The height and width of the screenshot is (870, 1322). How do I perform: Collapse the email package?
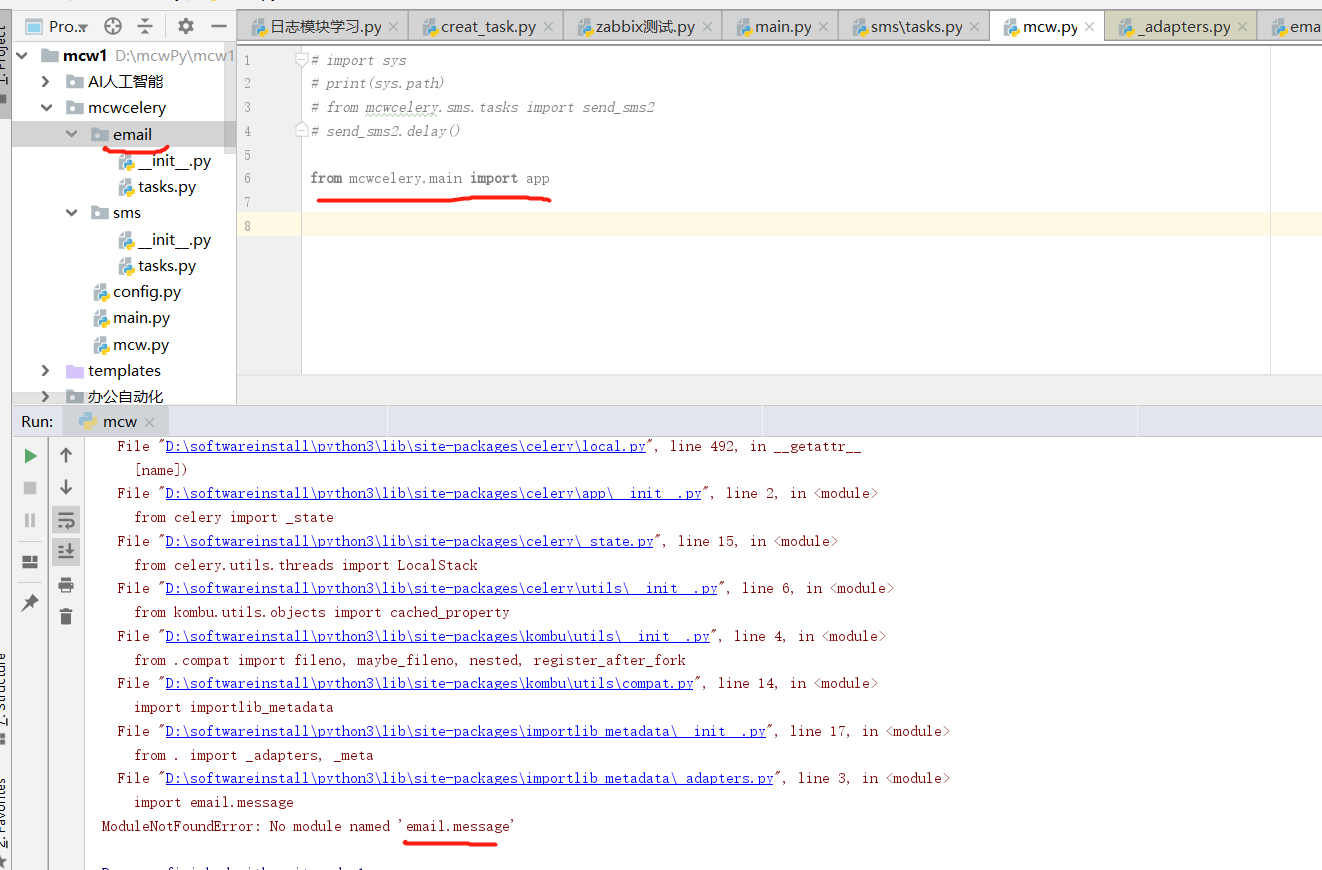click(x=71, y=134)
